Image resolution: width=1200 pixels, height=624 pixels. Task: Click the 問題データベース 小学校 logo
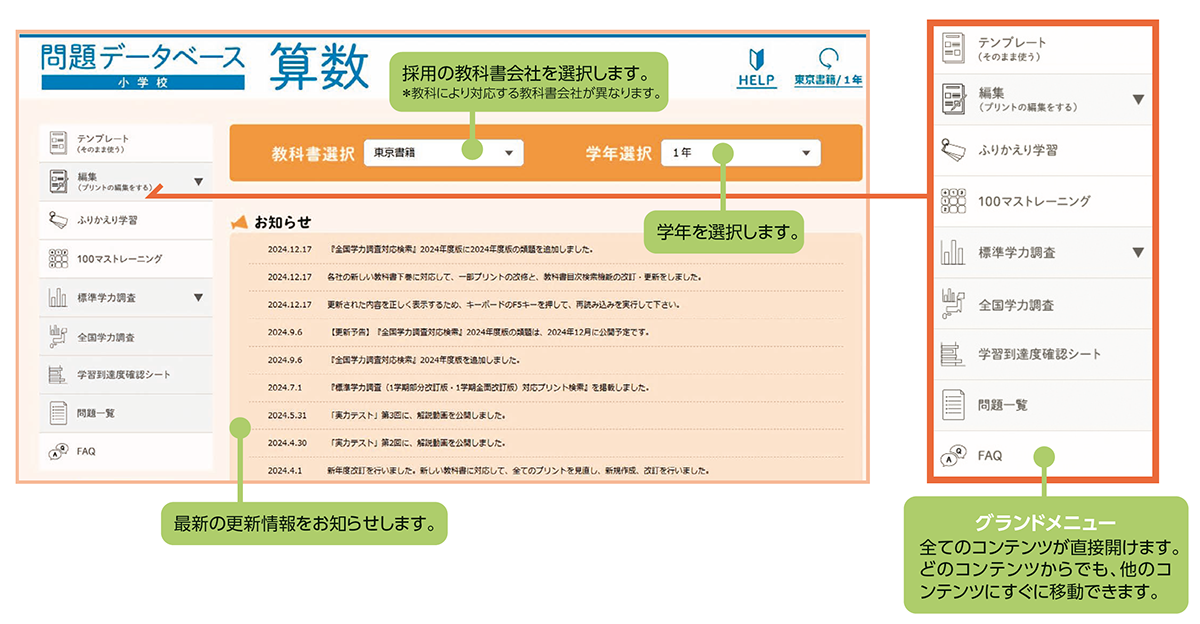(x=143, y=67)
